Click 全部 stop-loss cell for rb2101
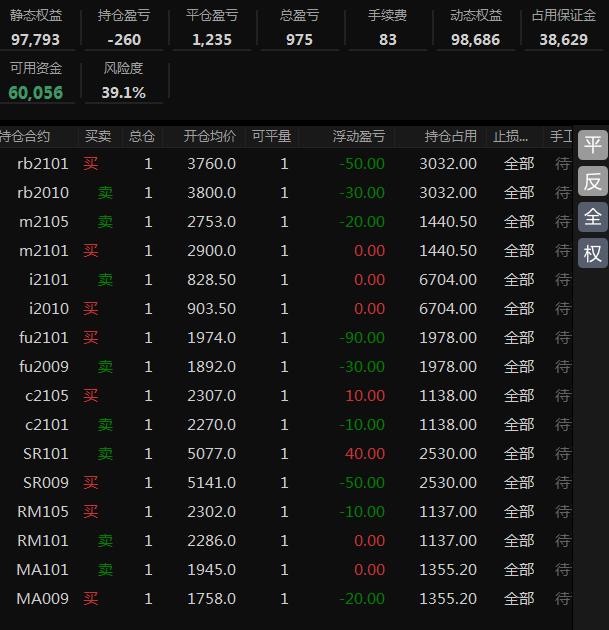609x630 pixels. click(519, 164)
